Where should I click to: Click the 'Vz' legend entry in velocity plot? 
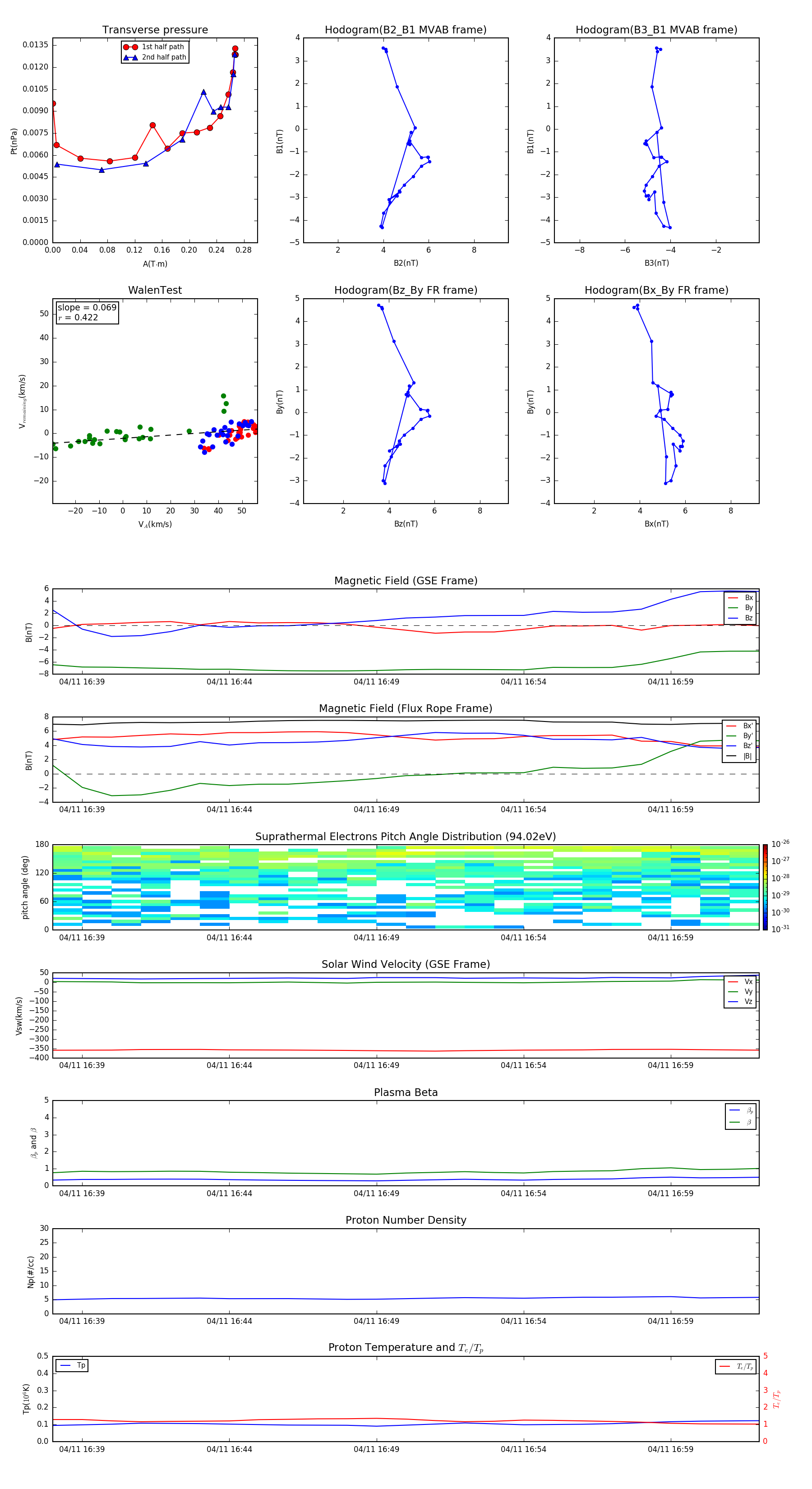741,1002
